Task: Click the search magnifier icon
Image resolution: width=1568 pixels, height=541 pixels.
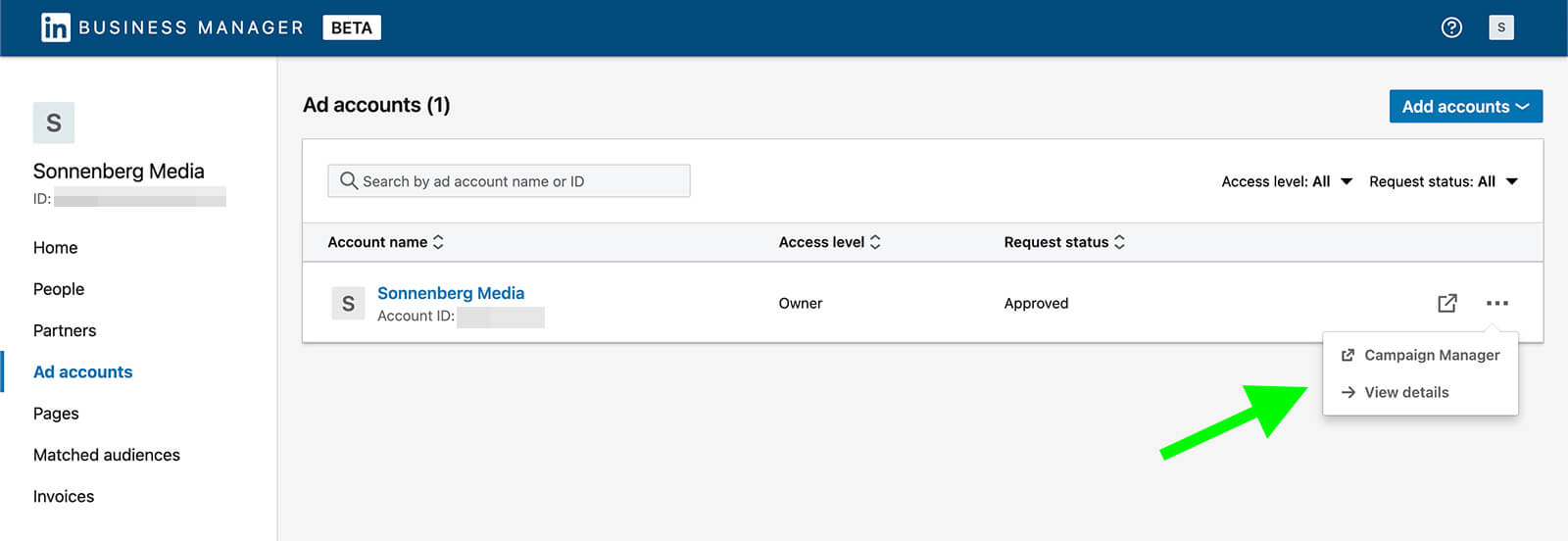Action: [x=348, y=180]
